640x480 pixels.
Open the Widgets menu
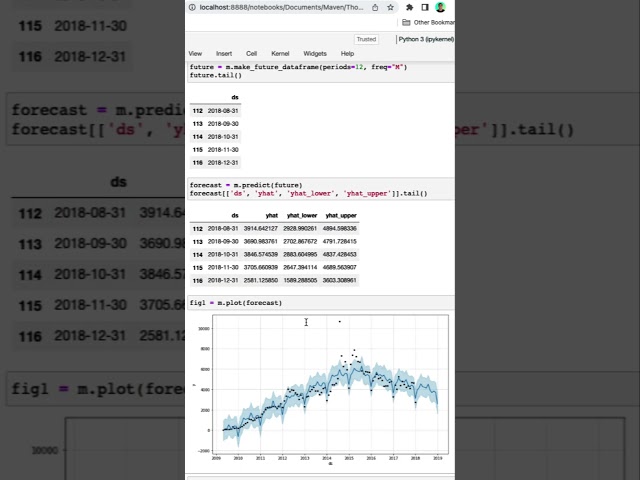coord(315,53)
